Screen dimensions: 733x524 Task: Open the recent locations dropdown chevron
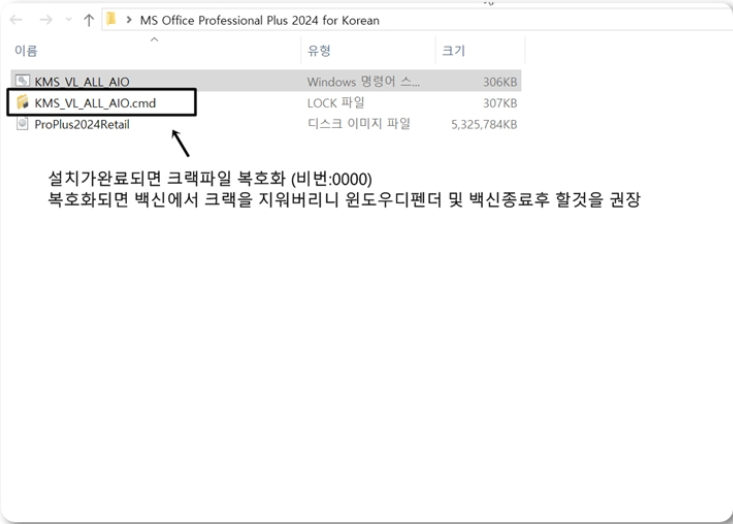67,20
